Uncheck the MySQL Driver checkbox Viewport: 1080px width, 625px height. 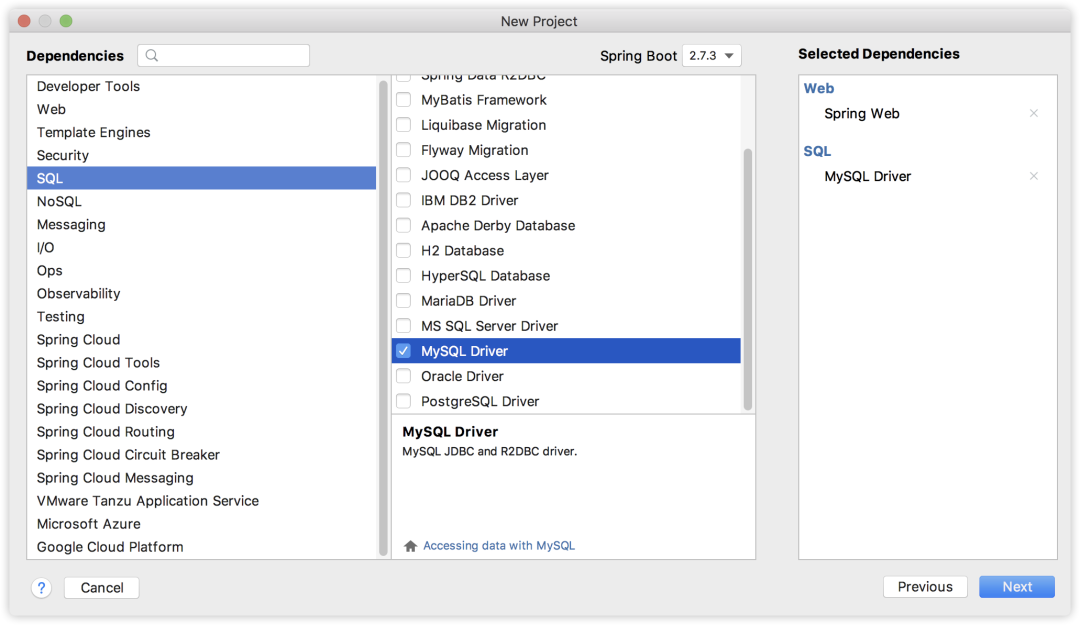[x=404, y=350]
